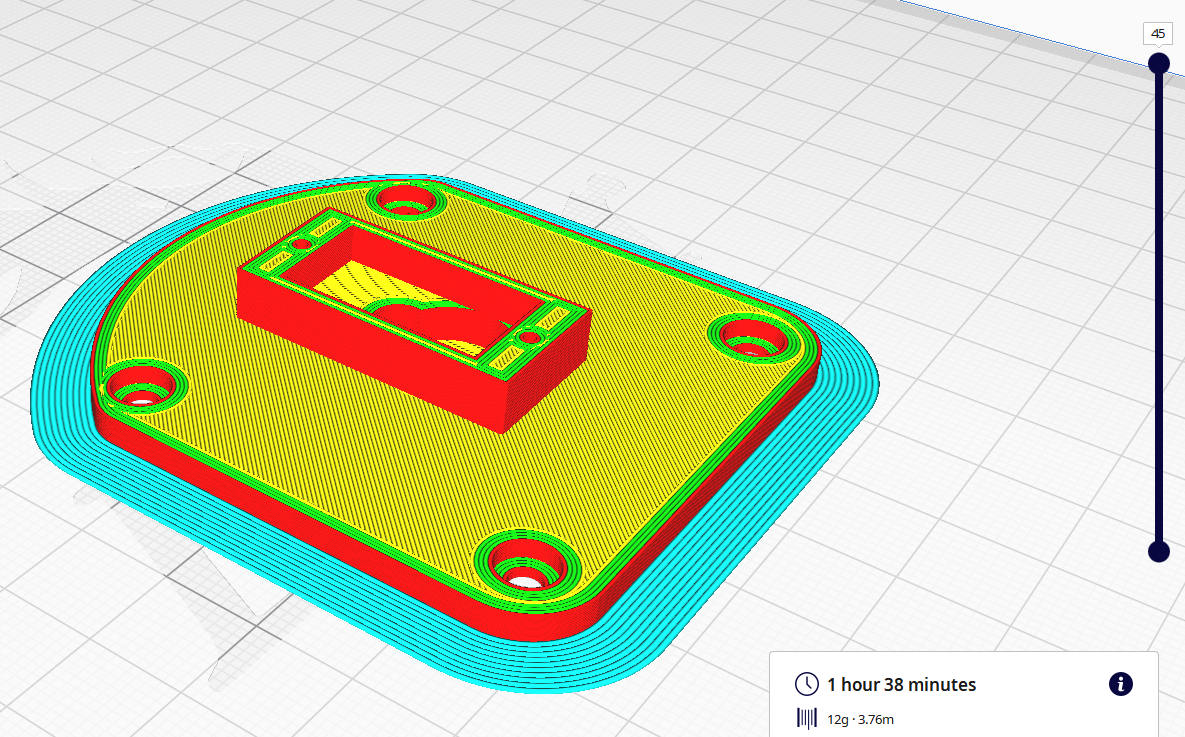Click the layer number field showing 45
The image size is (1185, 737).
point(1158,33)
